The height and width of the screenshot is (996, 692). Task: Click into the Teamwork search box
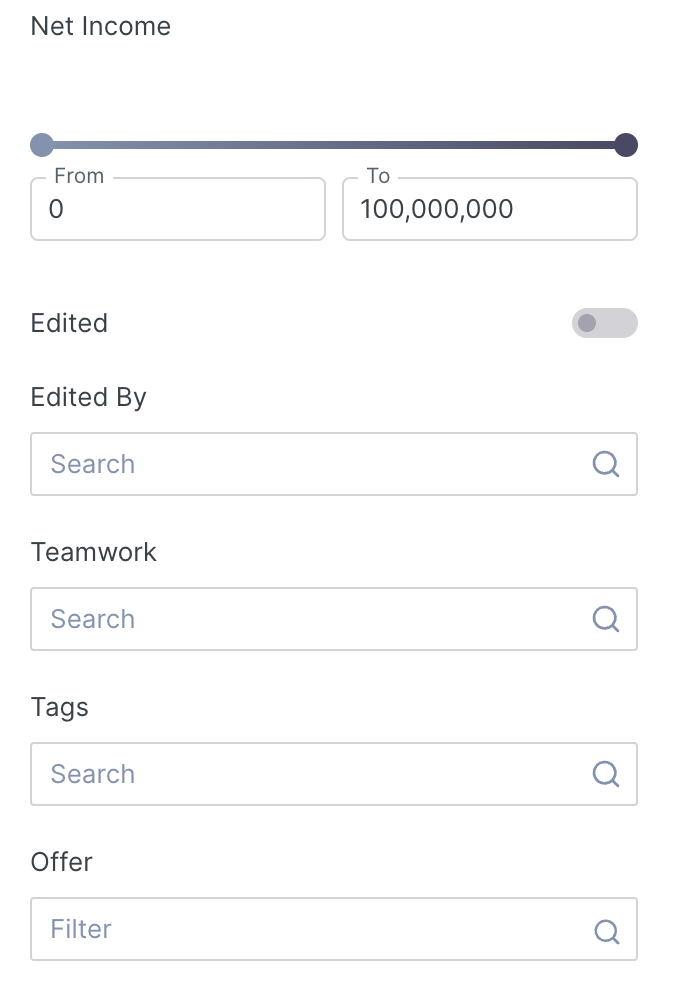coord(310,619)
